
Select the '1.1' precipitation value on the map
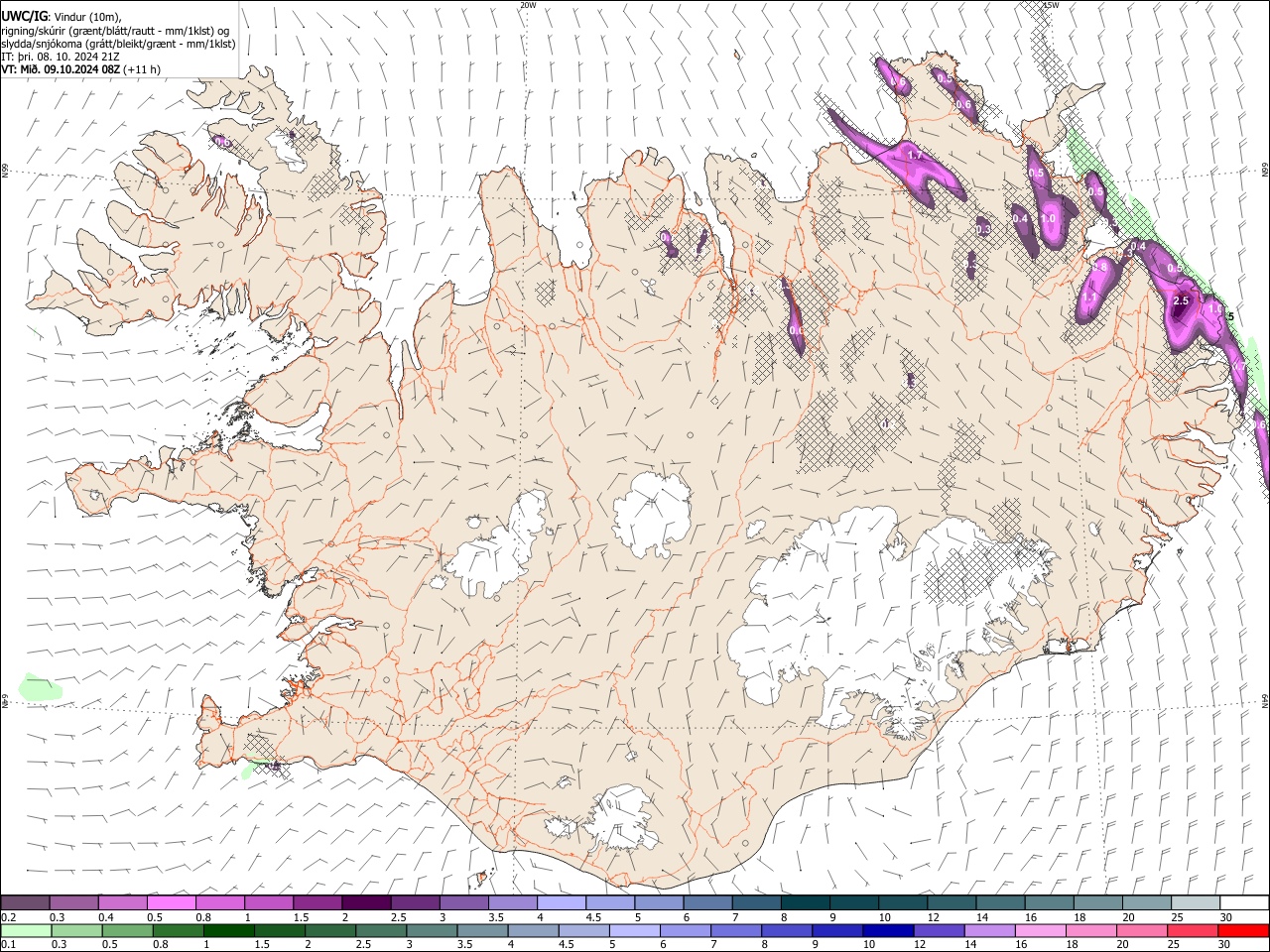point(1089,297)
